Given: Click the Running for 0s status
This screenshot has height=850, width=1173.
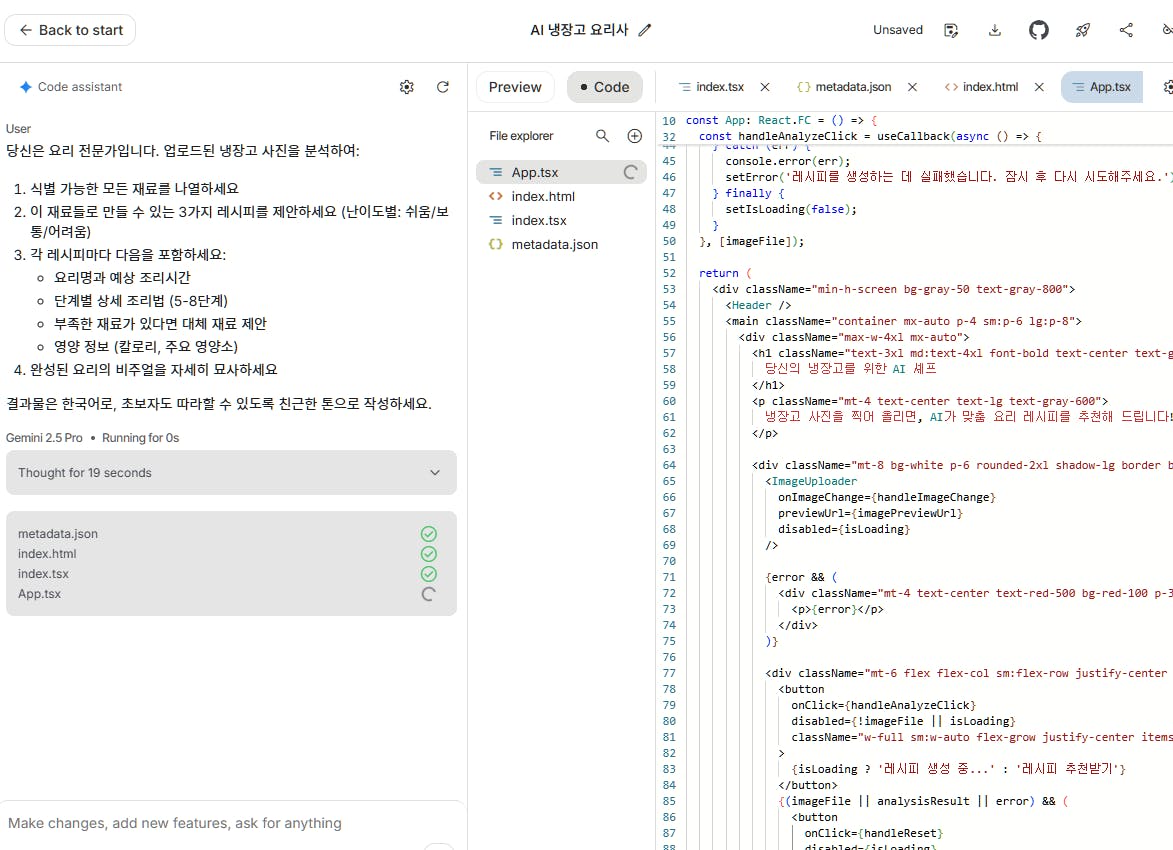Looking at the screenshot, I should pos(141,438).
